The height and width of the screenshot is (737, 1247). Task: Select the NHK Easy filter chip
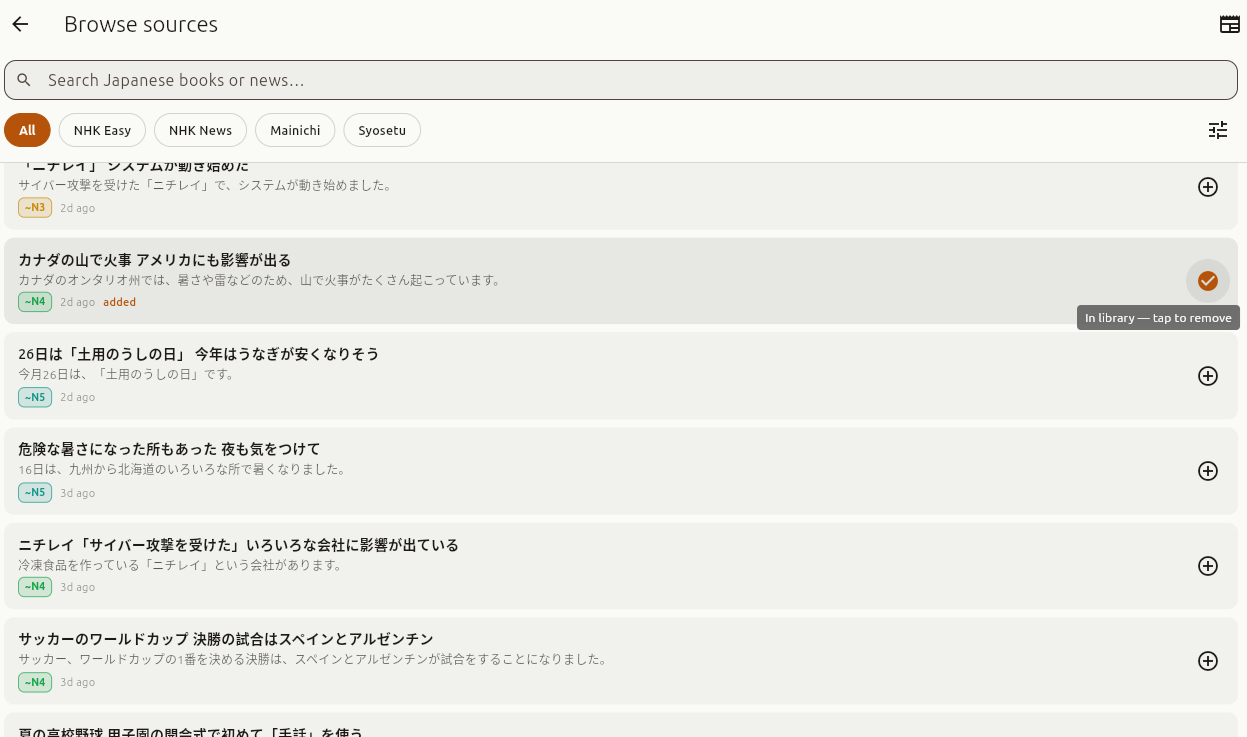pyautogui.click(x=102, y=130)
